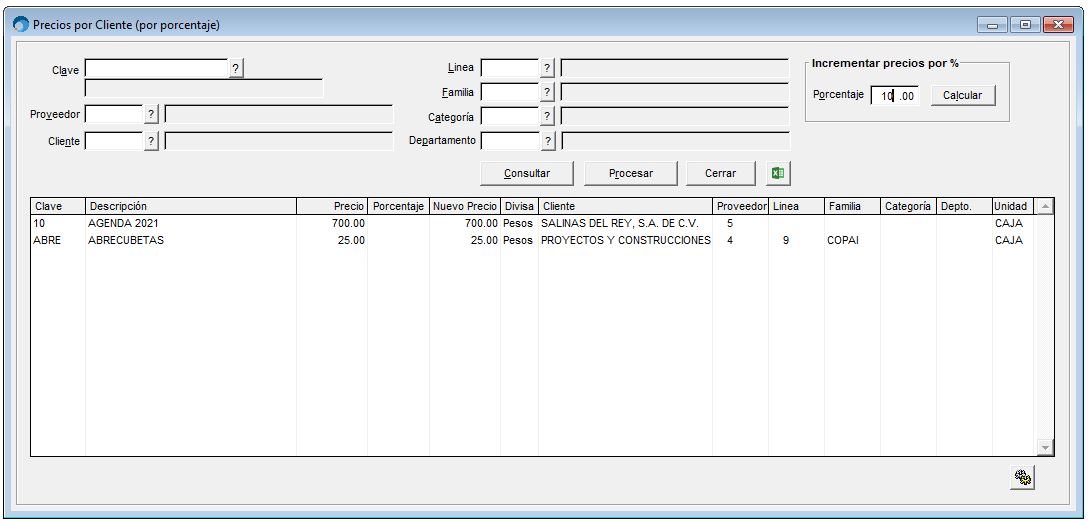Click Calcular to apply the percentage
Screen dimensions: 1090x522
pyautogui.click(x=963, y=95)
